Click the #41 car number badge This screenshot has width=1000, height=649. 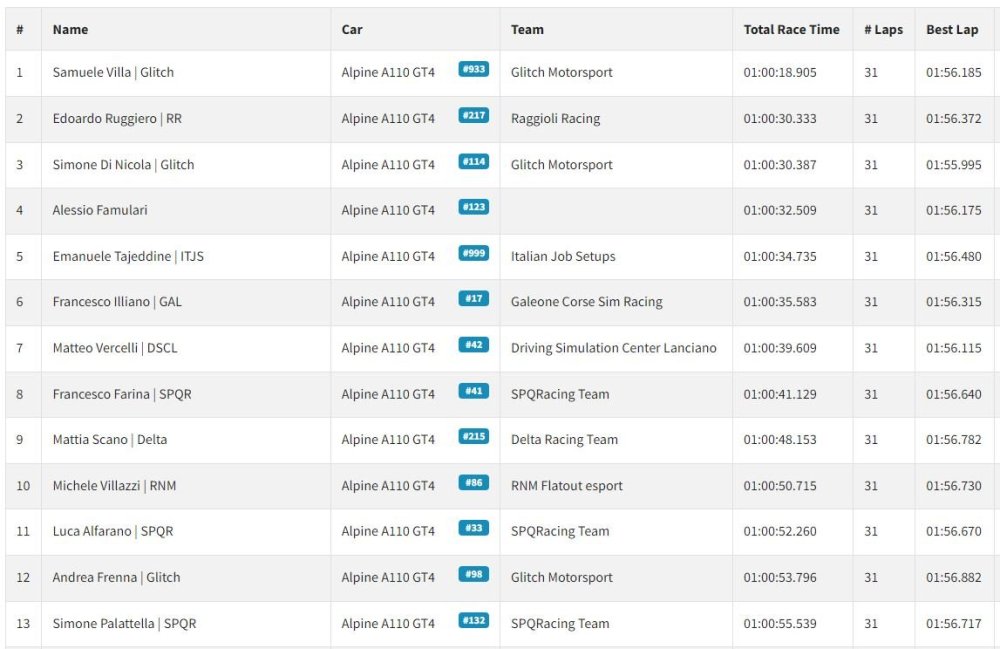(x=473, y=391)
